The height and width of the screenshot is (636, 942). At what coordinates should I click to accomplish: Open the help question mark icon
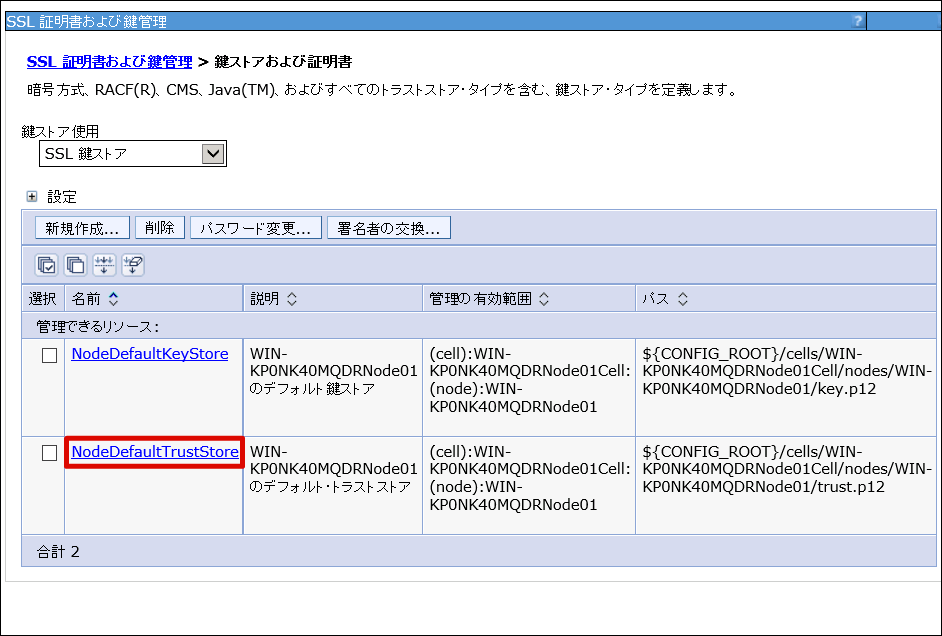(x=857, y=21)
